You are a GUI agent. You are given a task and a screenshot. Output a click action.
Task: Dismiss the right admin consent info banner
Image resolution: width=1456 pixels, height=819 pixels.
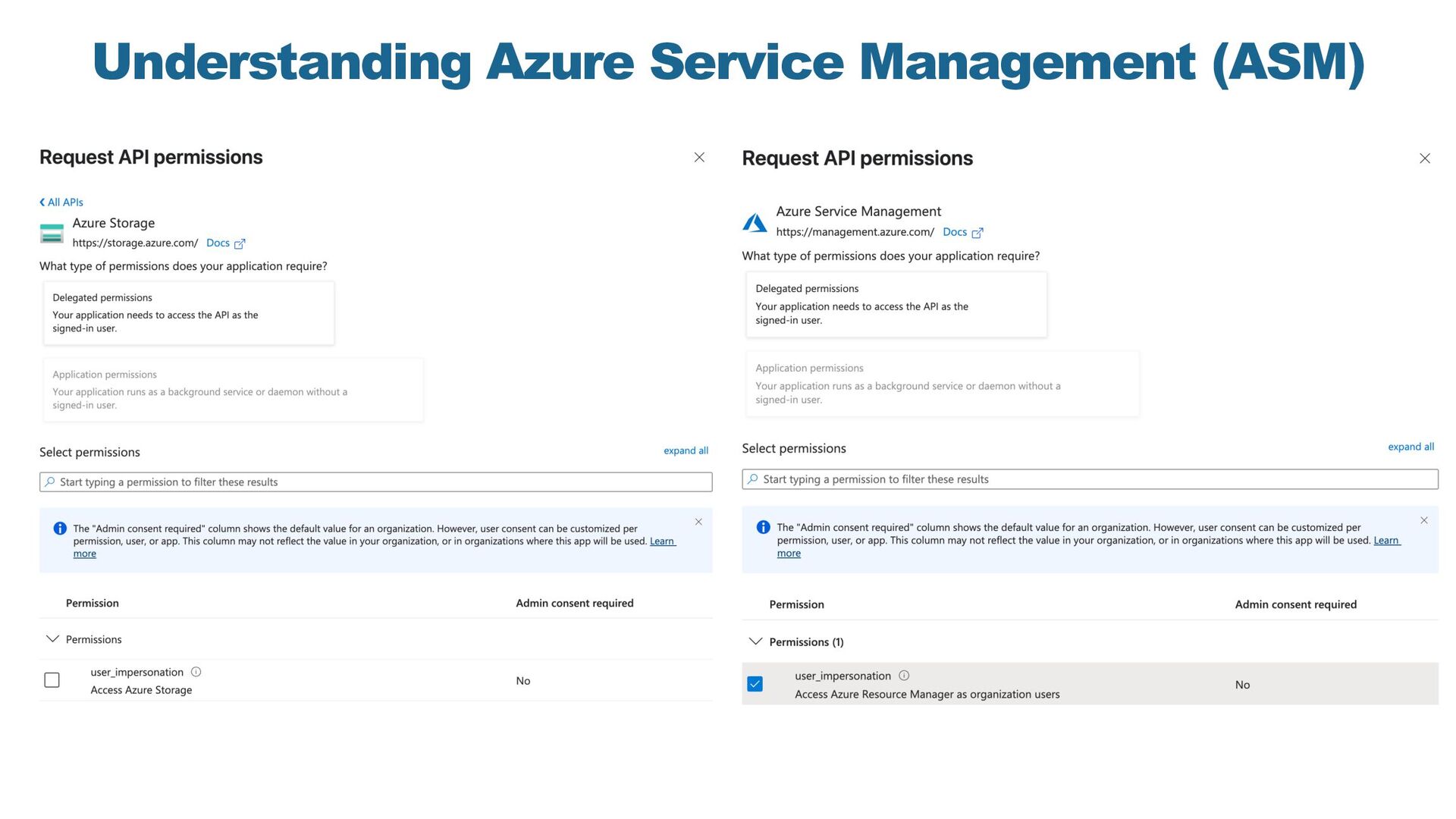(x=1424, y=520)
